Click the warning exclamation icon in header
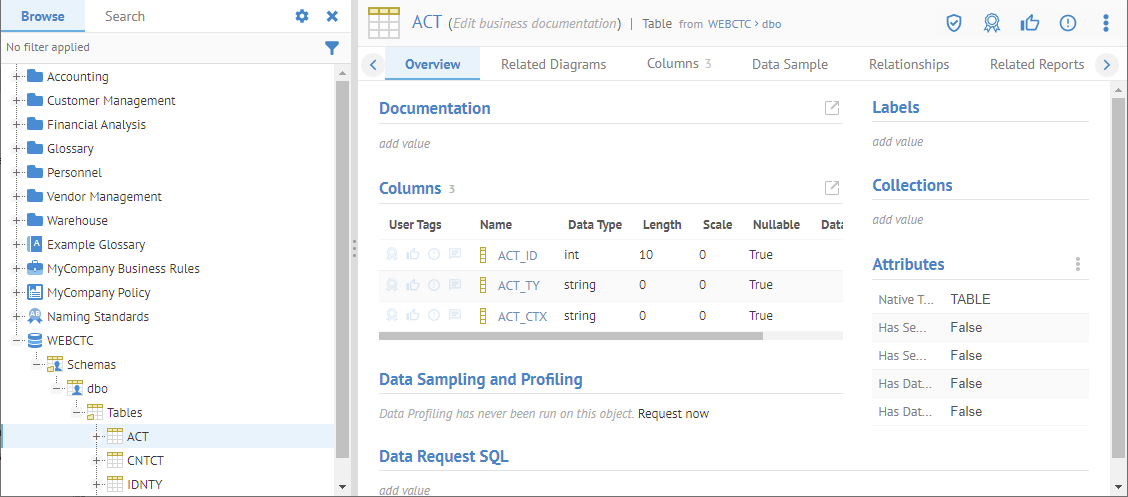1128x497 pixels. click(x=1067, y=23)
